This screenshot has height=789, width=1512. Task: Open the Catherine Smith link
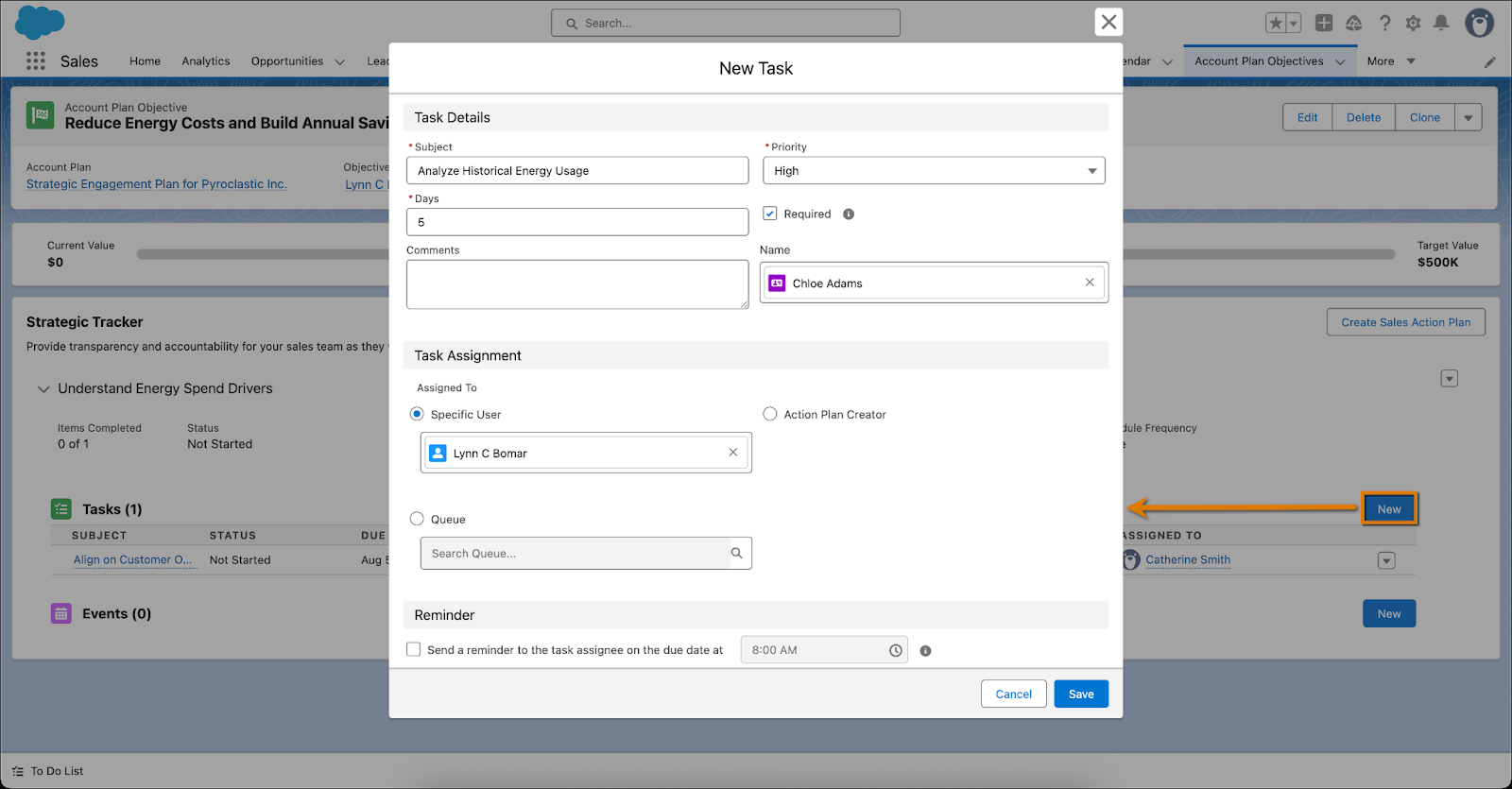pyautogui.click(x=1188, y=559)
